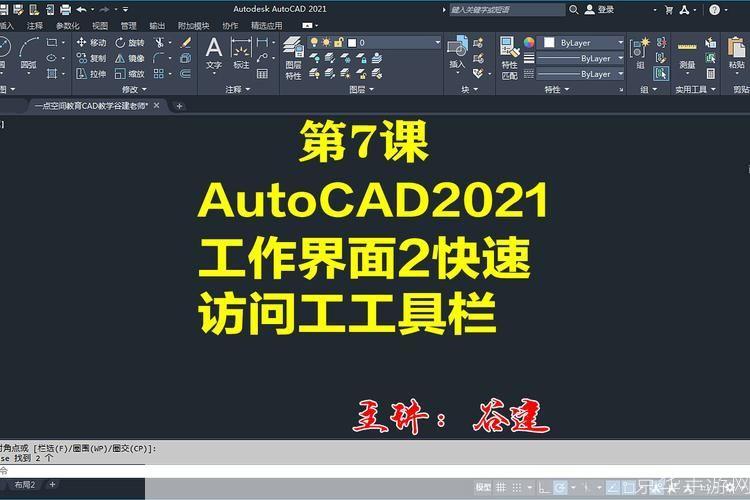Viewport: 750px width, 500px height.
Task: Toggle Model (模型) space button
Action: 483,488
